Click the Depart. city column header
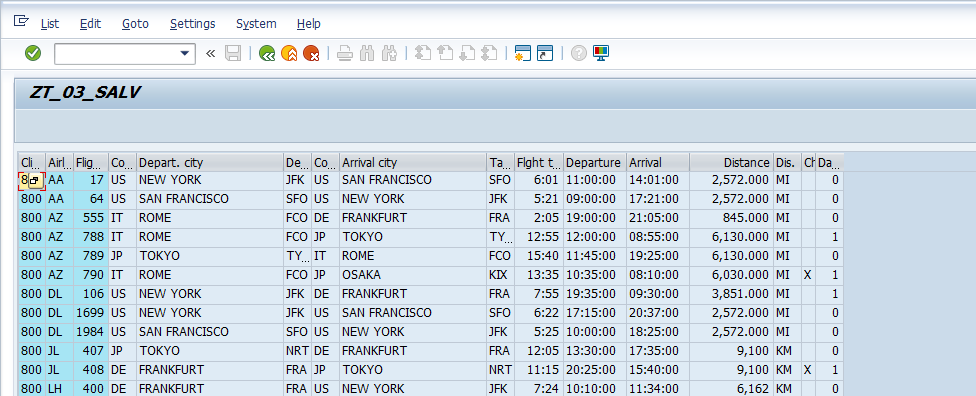Viewport: 976px width, 396px height. [210, 163]
